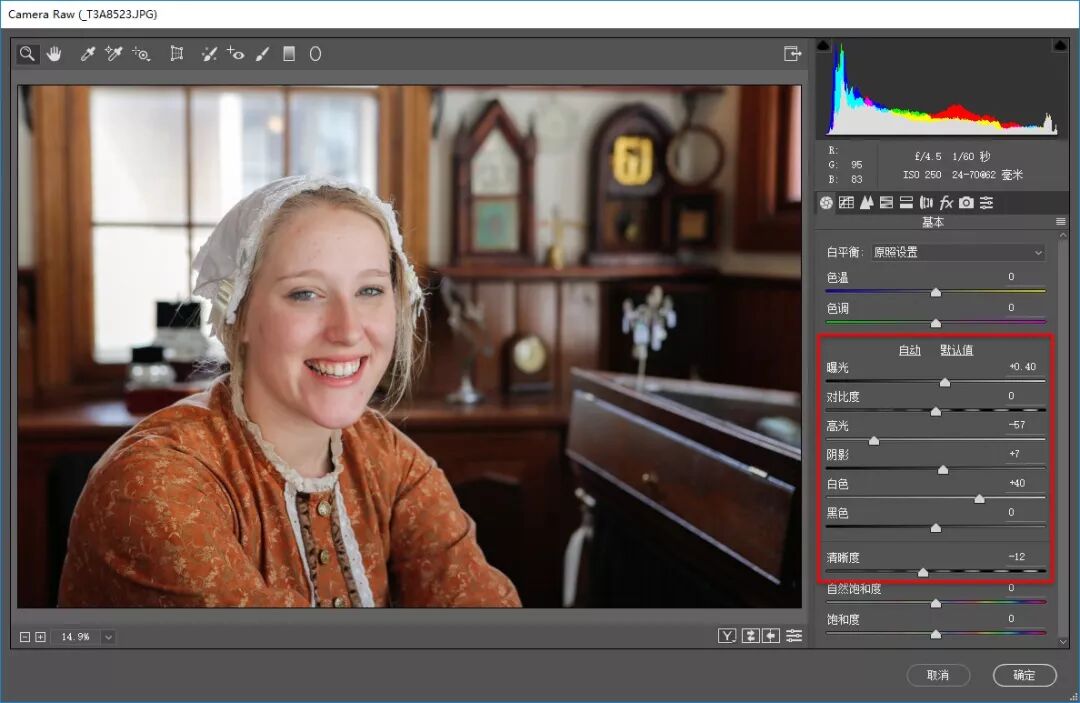Click the 自动 auto adjustment link
Image resolution: width=1080 pixels, height=703 pixels.
pyautogui.click(x=909, y=350)
